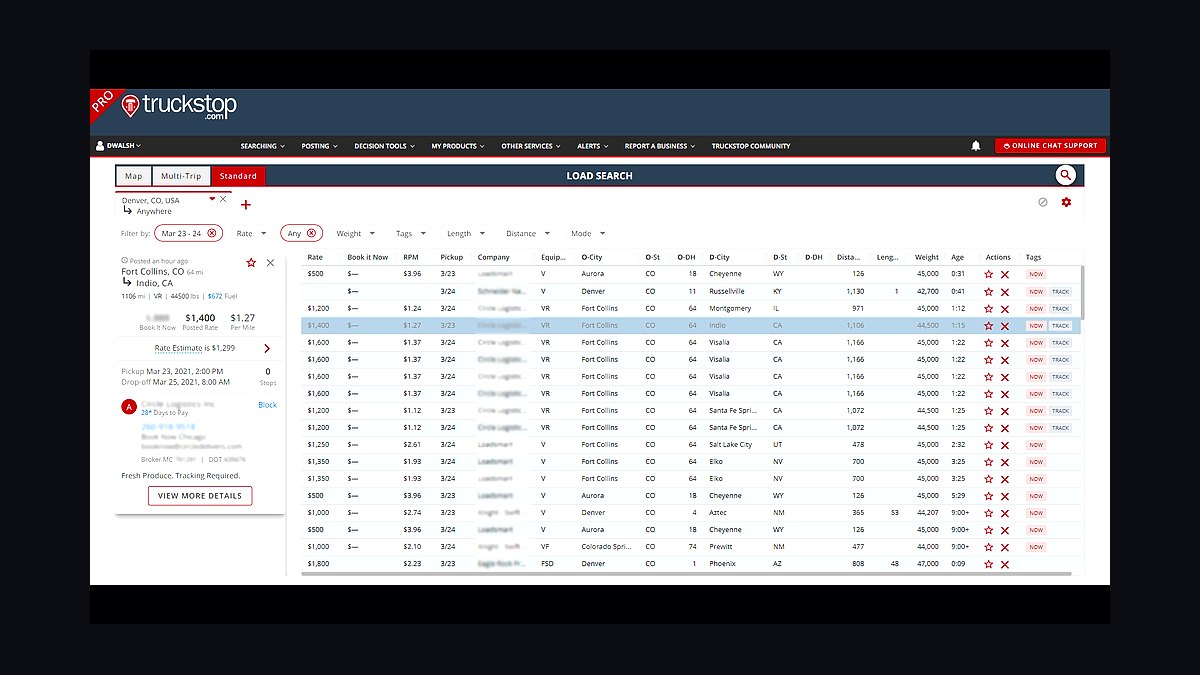
Task: Hide the Phoenix AZ load with red X
Action: pos(1005,563)
